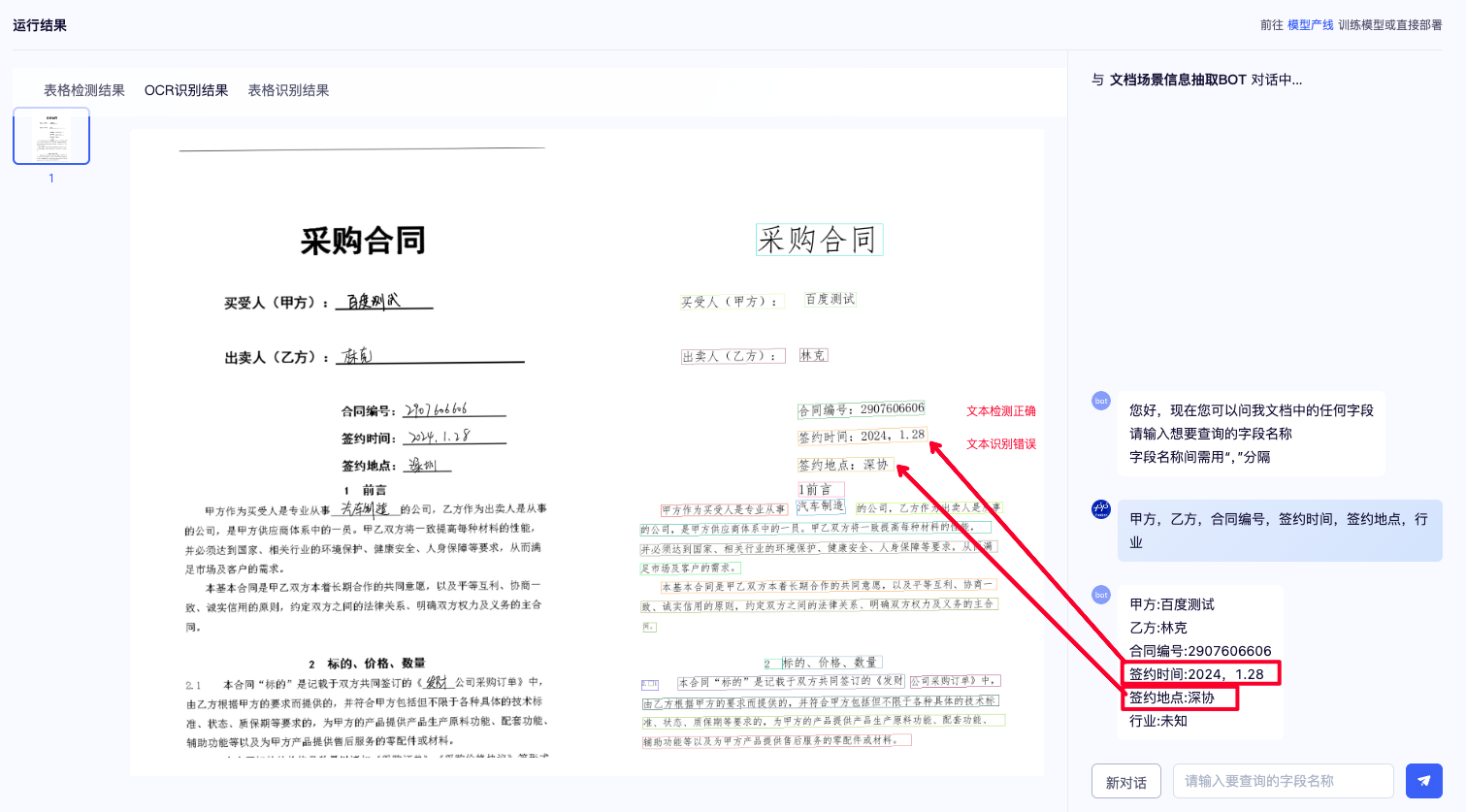
Task: Select page thumbnail 1 in the sidebar
Action: pyautogui.click(x=50, y=135)
